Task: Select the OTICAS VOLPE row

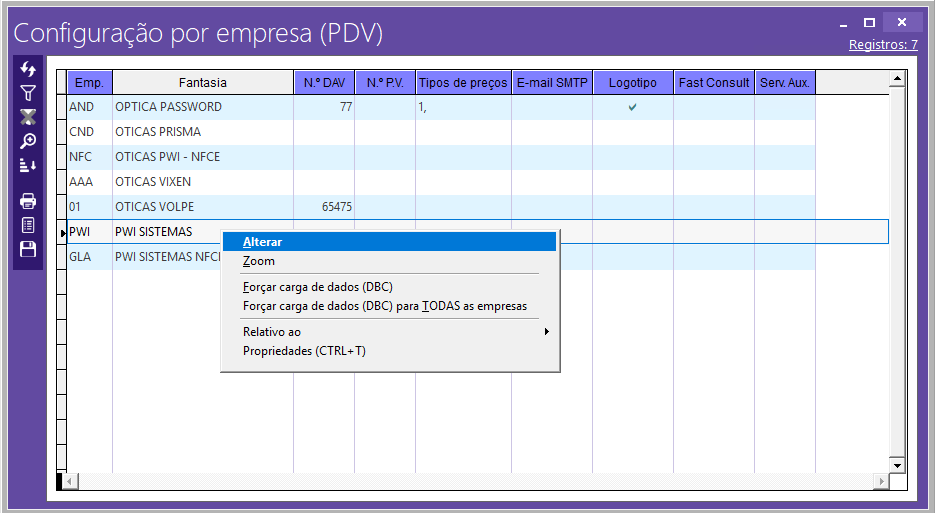Action: coord(154,207)
